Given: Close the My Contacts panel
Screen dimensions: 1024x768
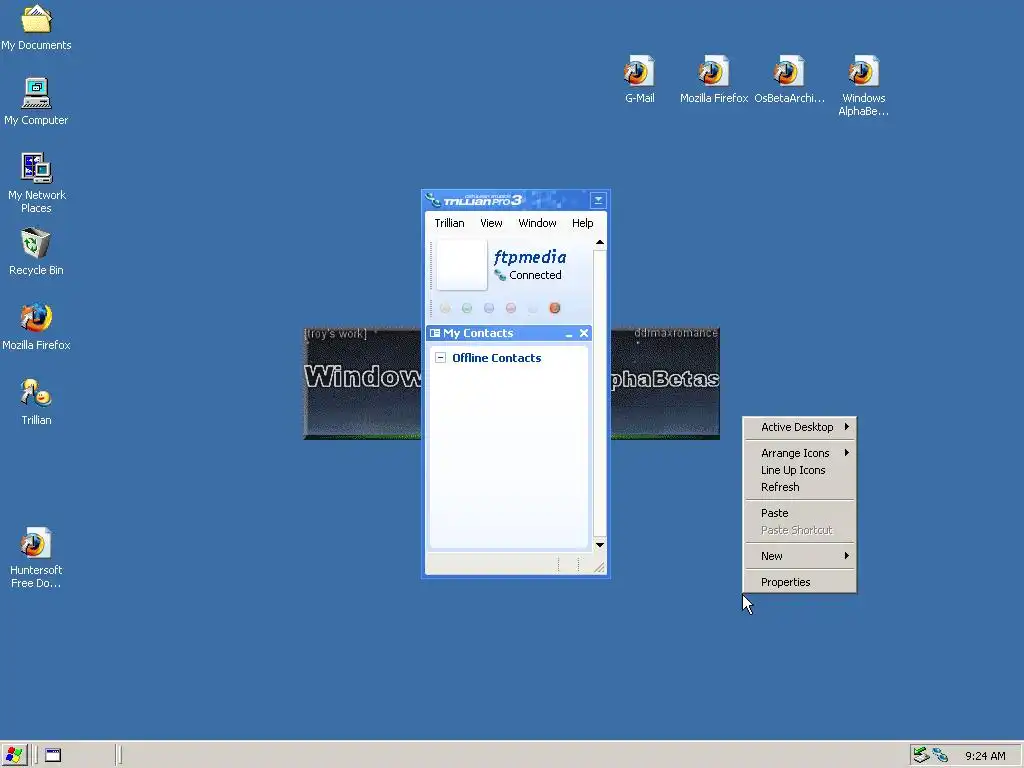Looking at the screenshot, I should pos(584,333).
